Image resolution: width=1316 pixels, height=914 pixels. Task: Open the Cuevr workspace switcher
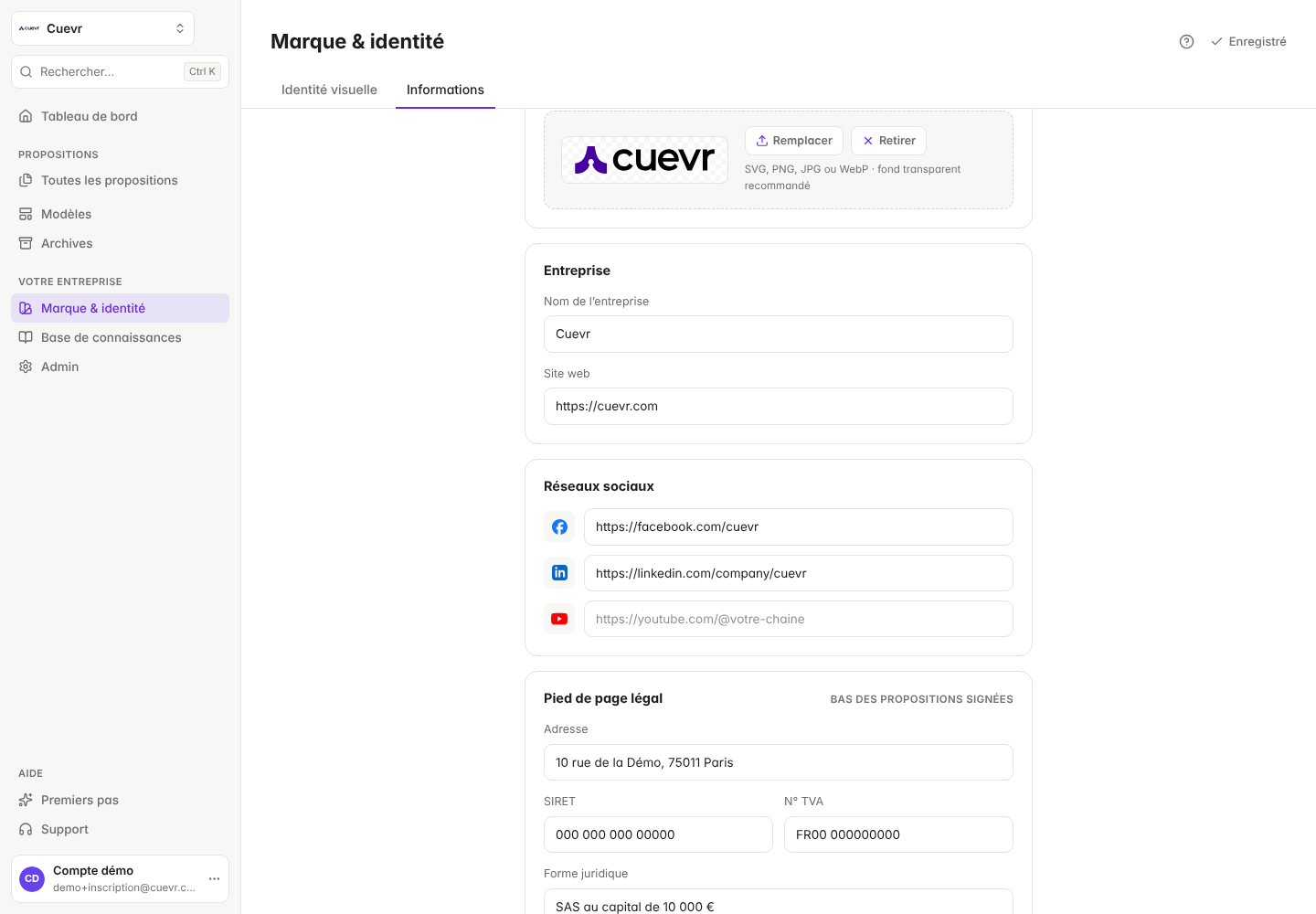(x=102, y=28)
